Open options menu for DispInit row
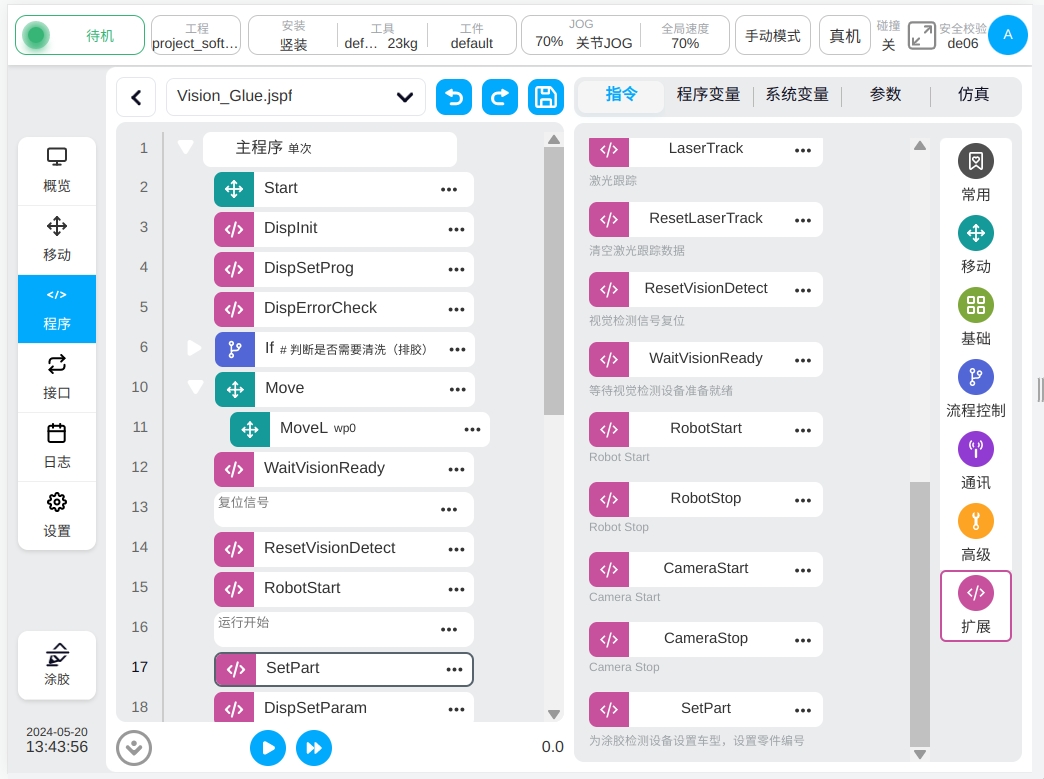 tap(456, 229)
